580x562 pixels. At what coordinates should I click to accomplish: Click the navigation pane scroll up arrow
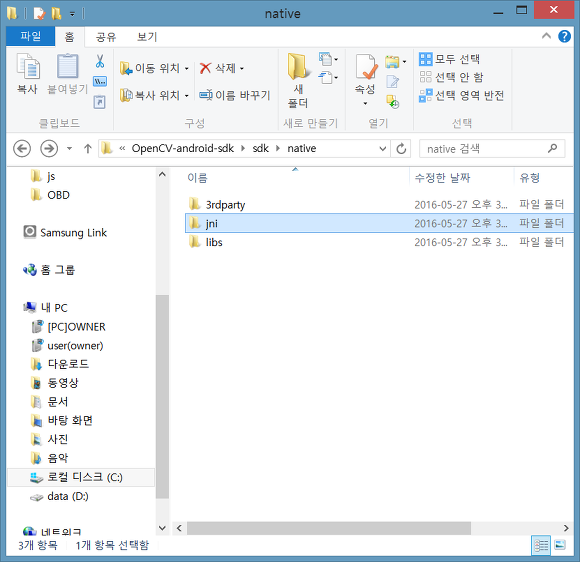[162, 174]
